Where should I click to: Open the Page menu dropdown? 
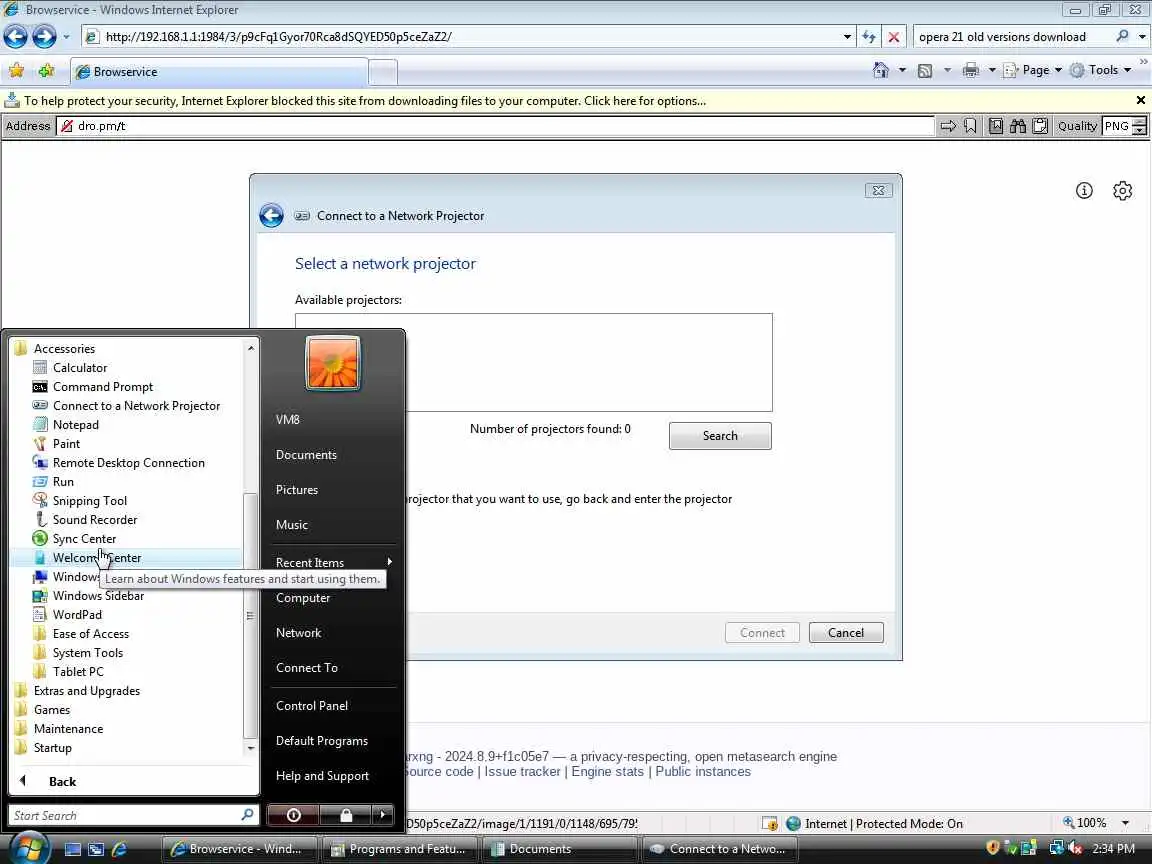1033,70
